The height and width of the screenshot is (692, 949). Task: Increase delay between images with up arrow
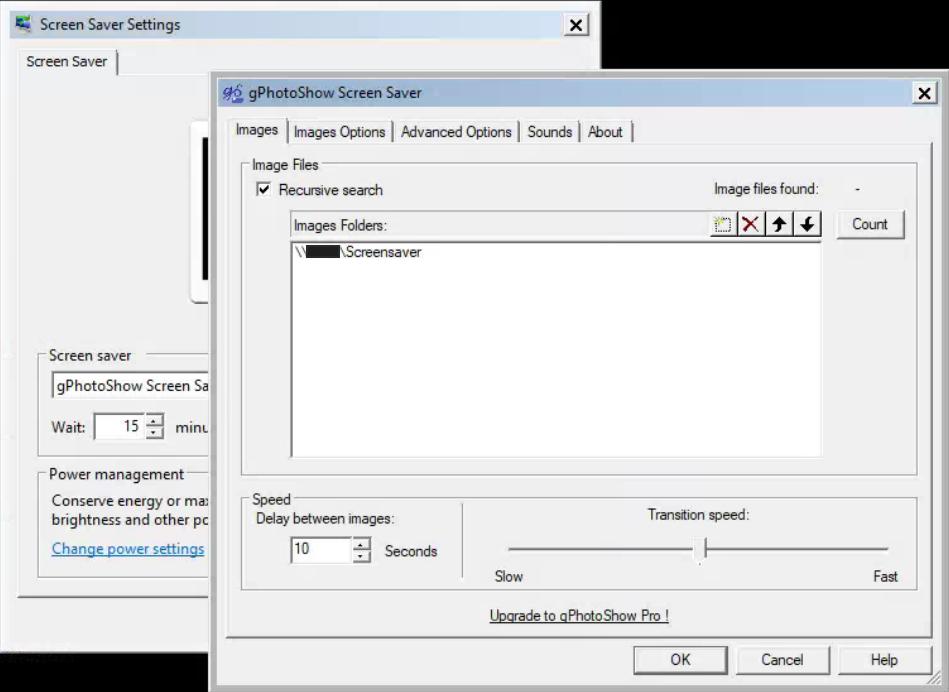coord(361,544)
